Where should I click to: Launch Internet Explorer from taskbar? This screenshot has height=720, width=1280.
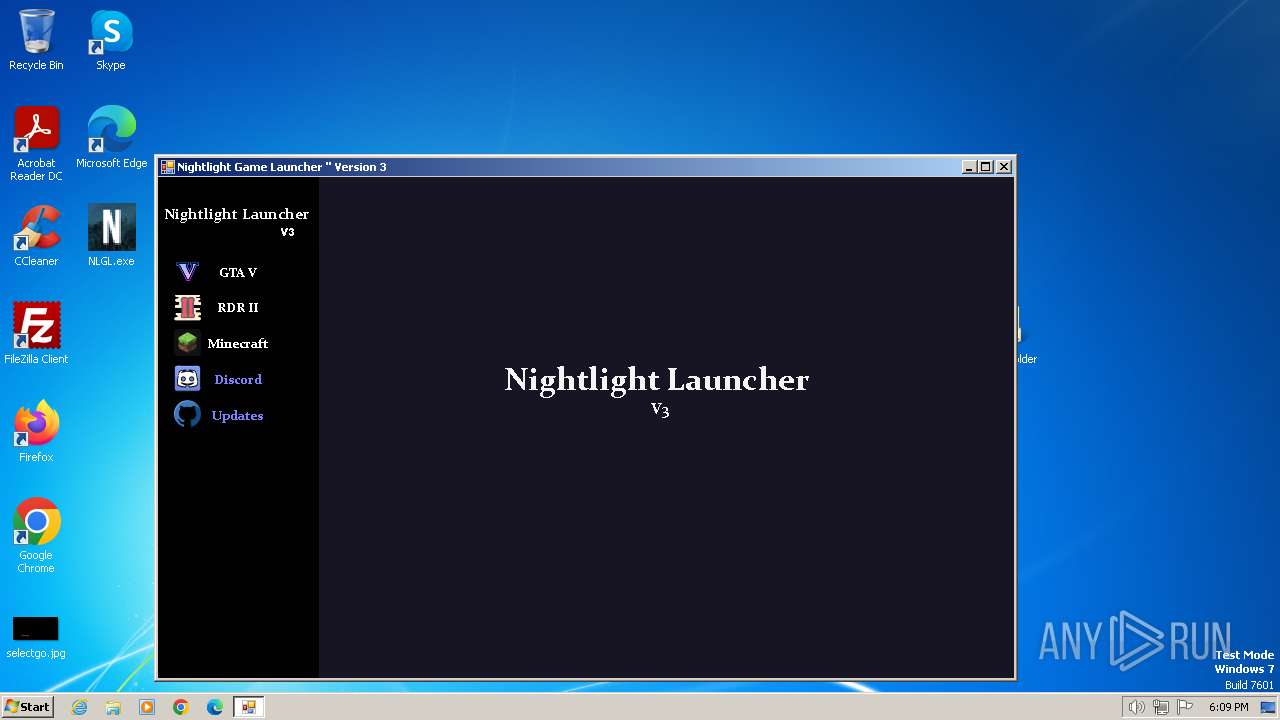pyautogui.click(x=79, y=707)
